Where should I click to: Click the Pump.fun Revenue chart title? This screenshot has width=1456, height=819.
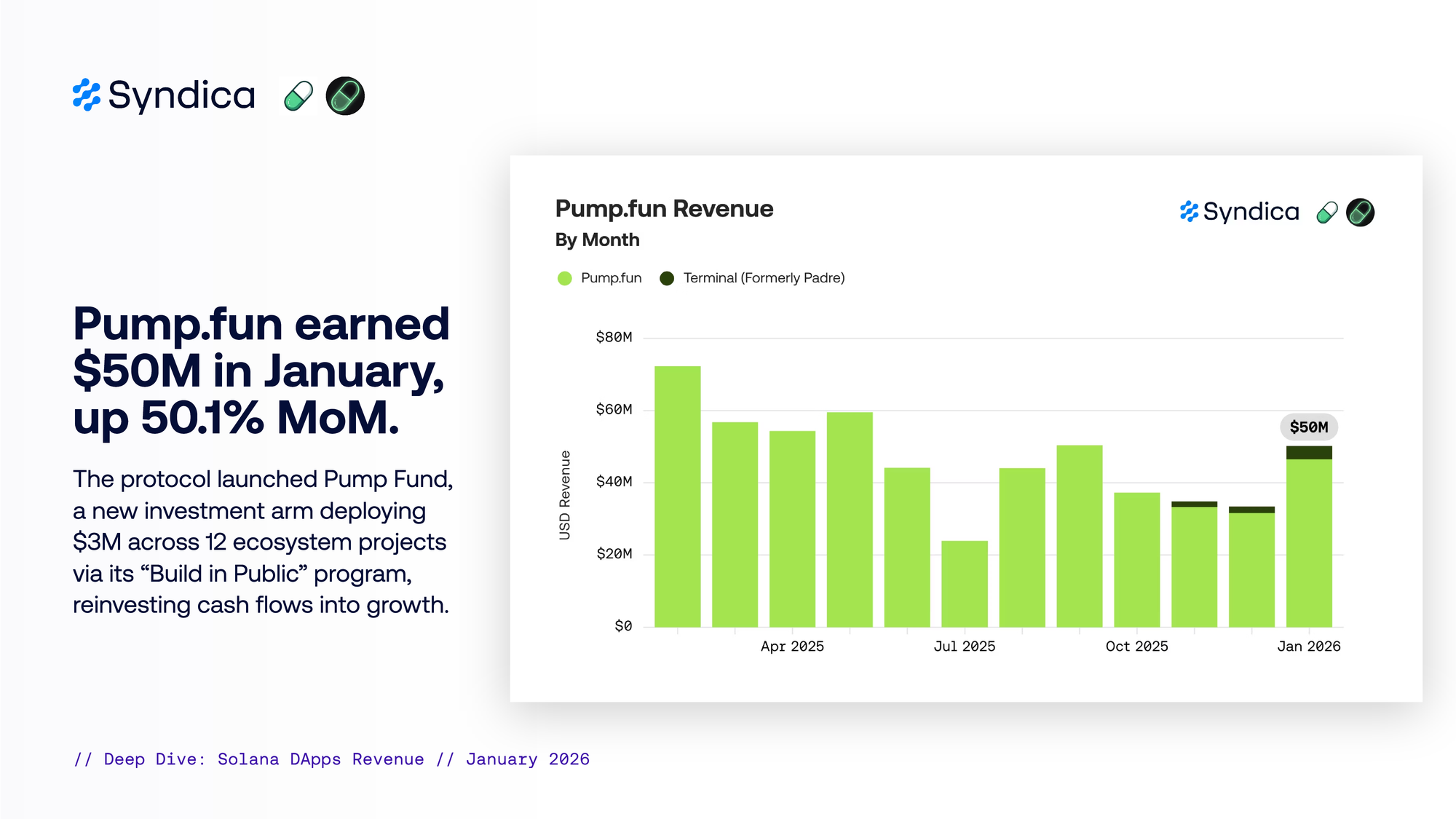pos(663,209)
